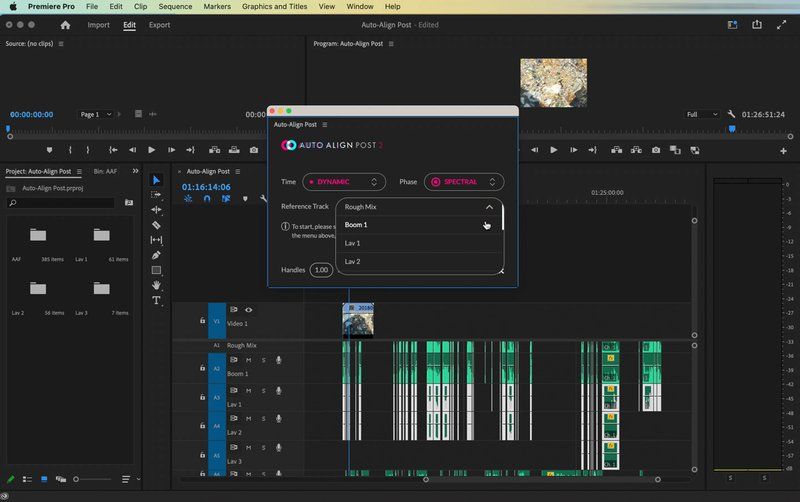Open the Lav 3 bin folder
The height and width of the screenshot is (502, 800).
pyautogui.click(x=101, y=289)
